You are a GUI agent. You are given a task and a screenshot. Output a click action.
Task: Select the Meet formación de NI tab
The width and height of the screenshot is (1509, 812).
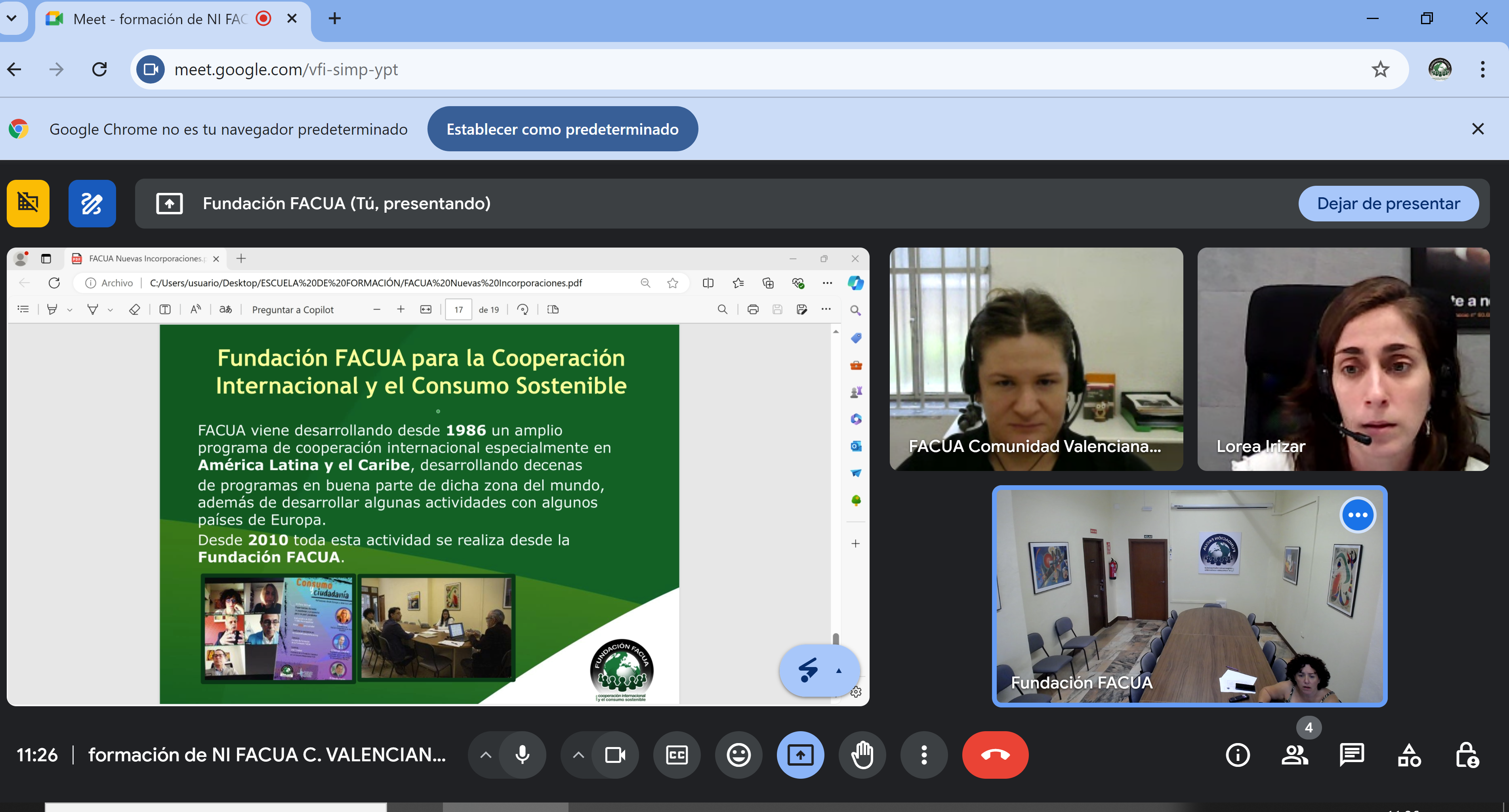click(158, 19)
